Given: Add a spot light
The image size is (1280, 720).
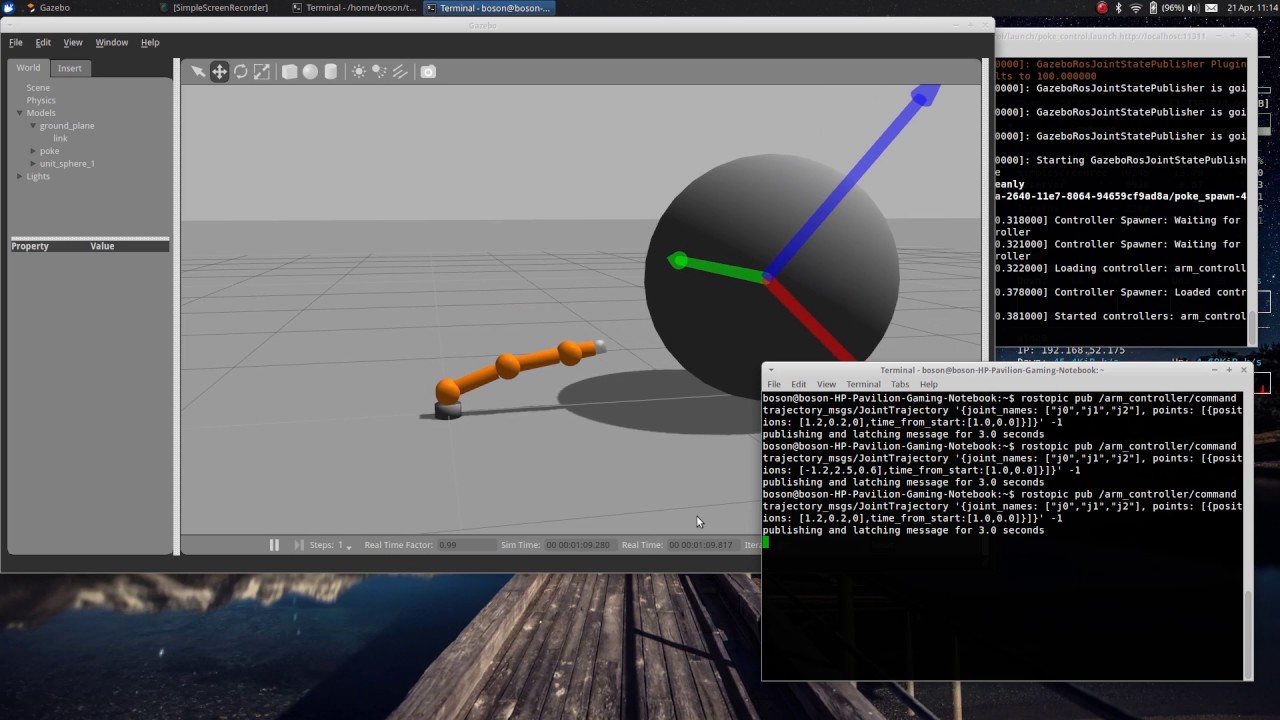Looking at the screenshot, I should [x=379, y=72].
